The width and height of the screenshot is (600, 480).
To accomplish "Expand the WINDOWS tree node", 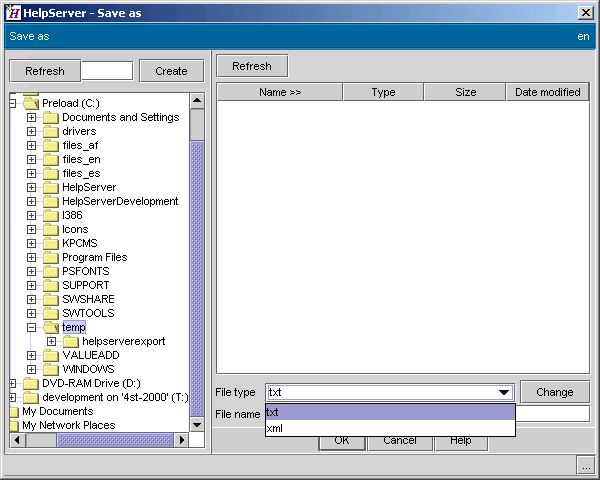I will 31,369.
